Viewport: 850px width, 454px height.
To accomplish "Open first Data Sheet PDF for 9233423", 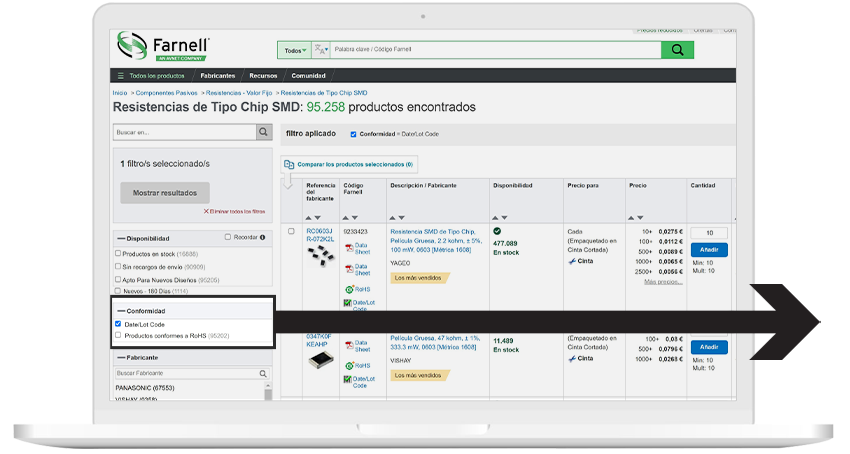I will point(357,248).
